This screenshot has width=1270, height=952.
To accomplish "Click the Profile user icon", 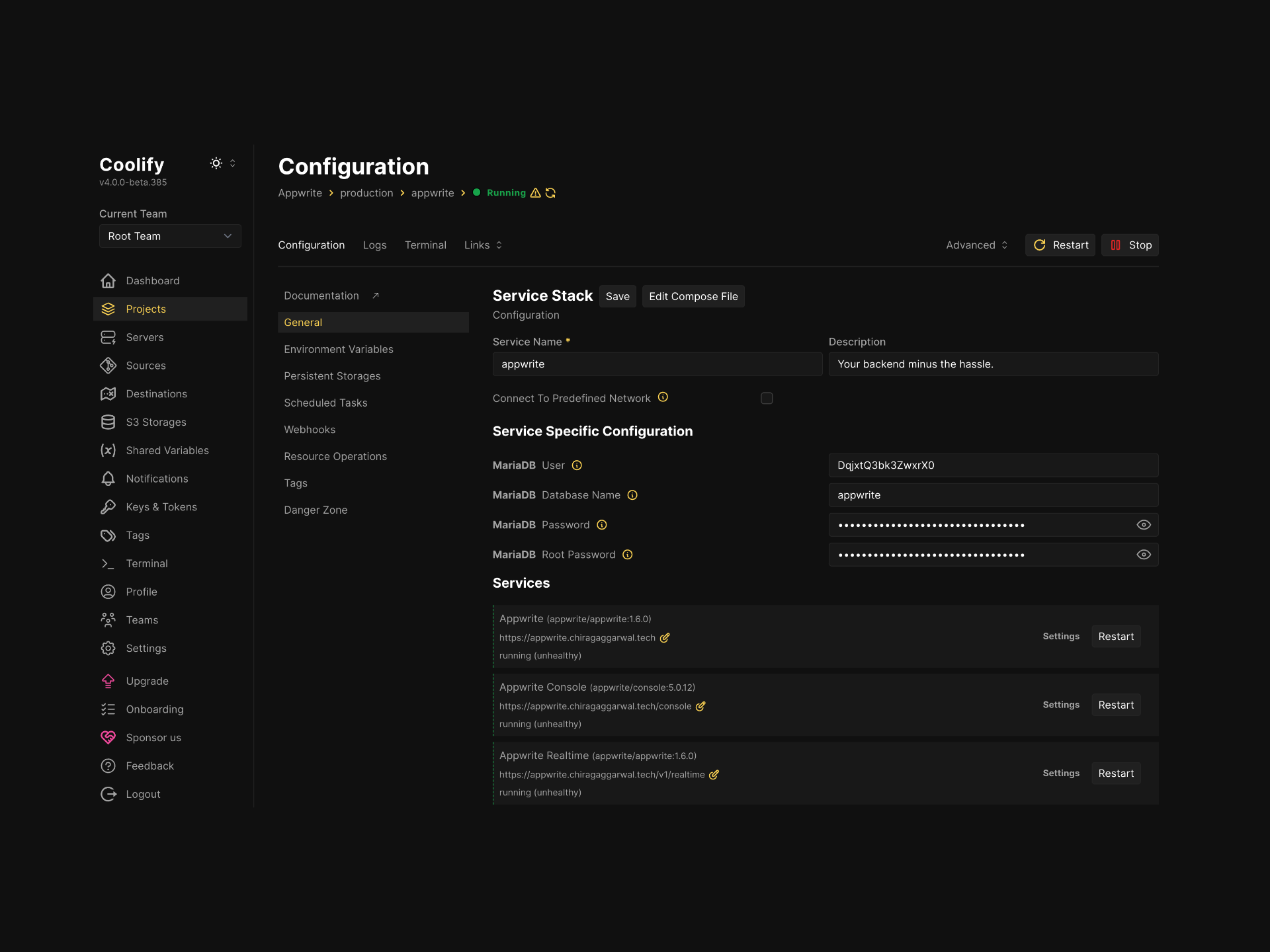I will (x=108, y=592).
